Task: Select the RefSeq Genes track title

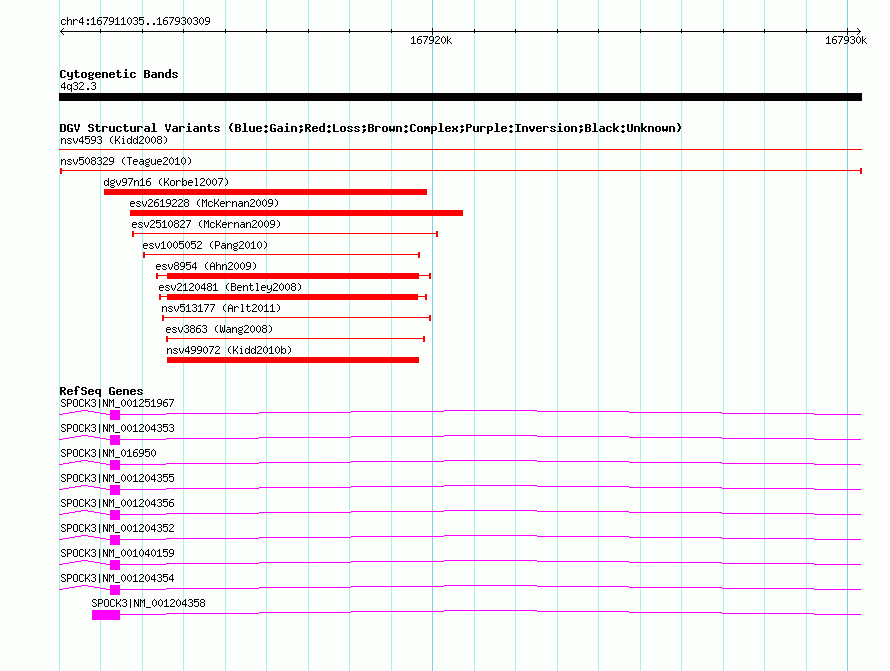Action: [101, 391]
